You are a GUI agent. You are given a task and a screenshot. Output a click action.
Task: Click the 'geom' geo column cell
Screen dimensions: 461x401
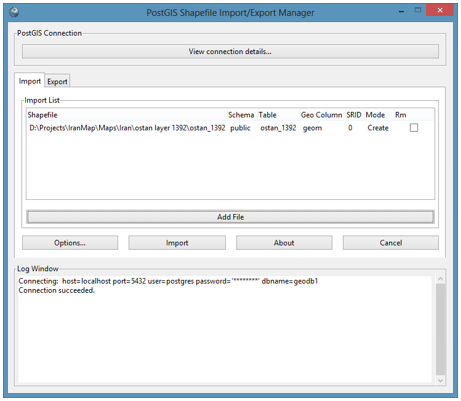click(312, 128)
